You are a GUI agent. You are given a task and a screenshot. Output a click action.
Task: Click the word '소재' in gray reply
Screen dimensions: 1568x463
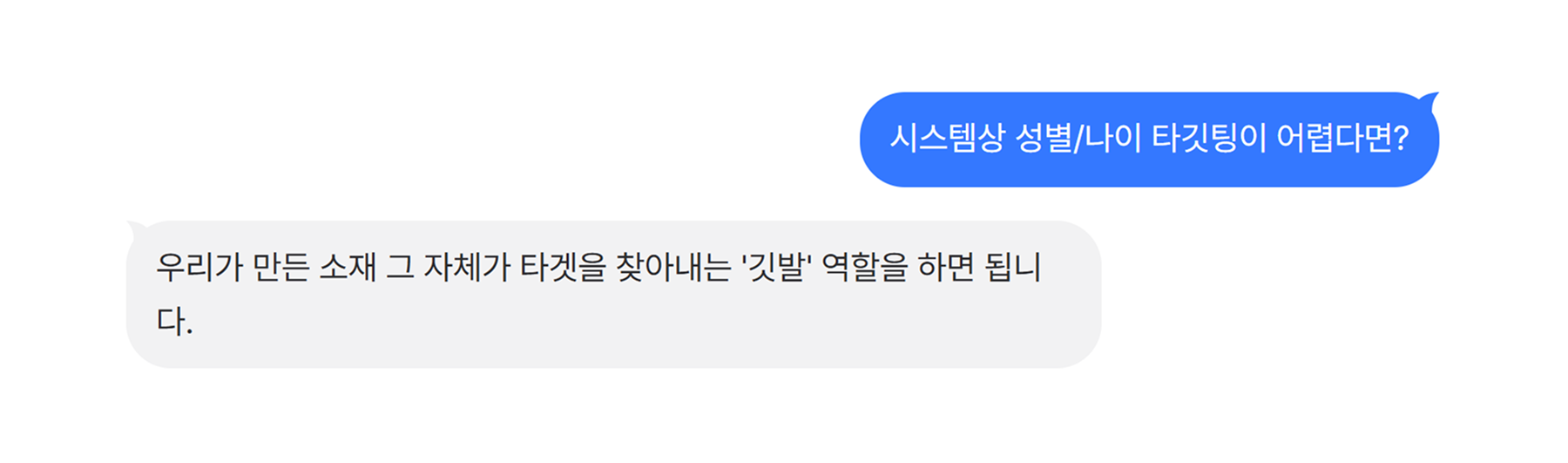(348, 268)
